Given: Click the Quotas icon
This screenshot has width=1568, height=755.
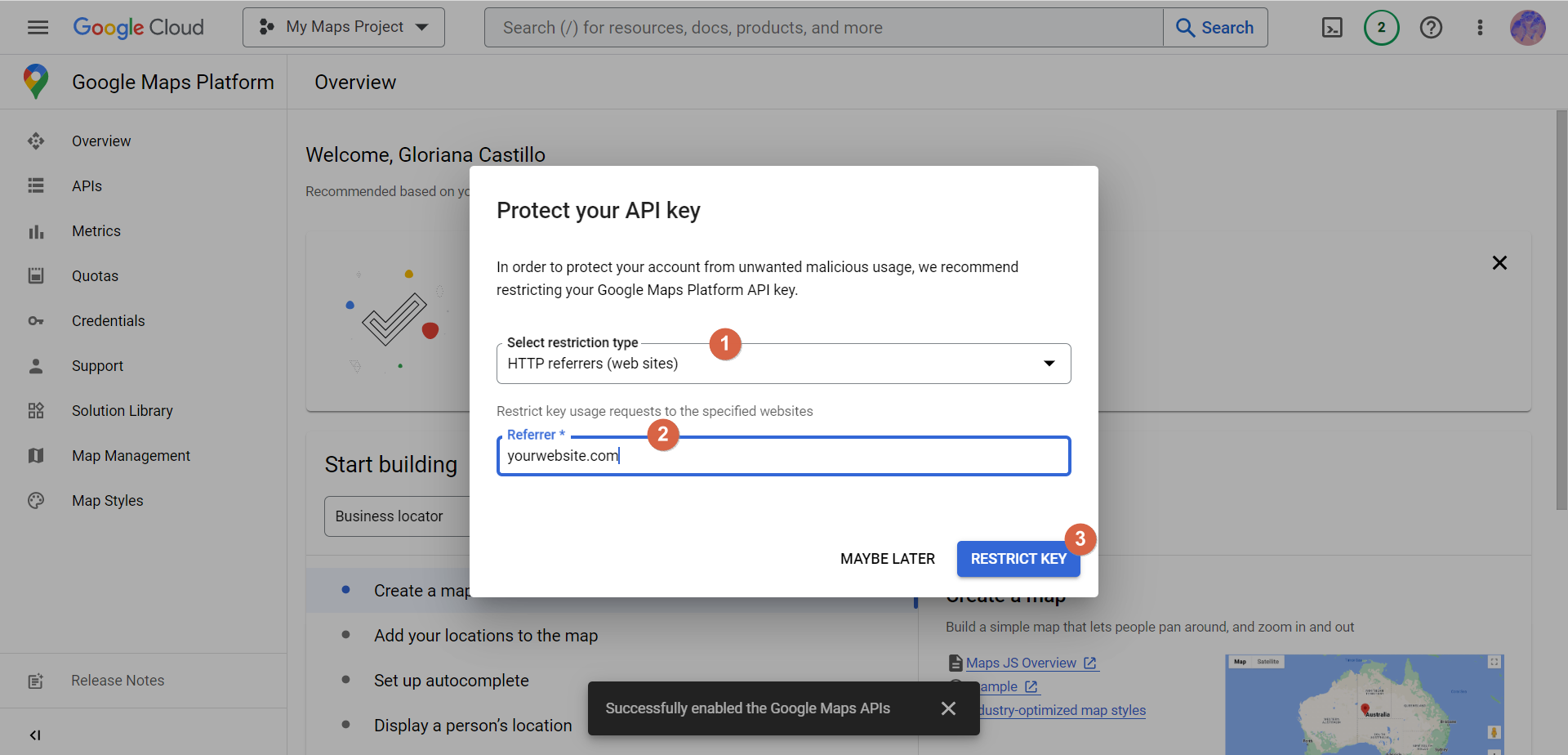Looking at the screenshot, I should tap(36, 276).
